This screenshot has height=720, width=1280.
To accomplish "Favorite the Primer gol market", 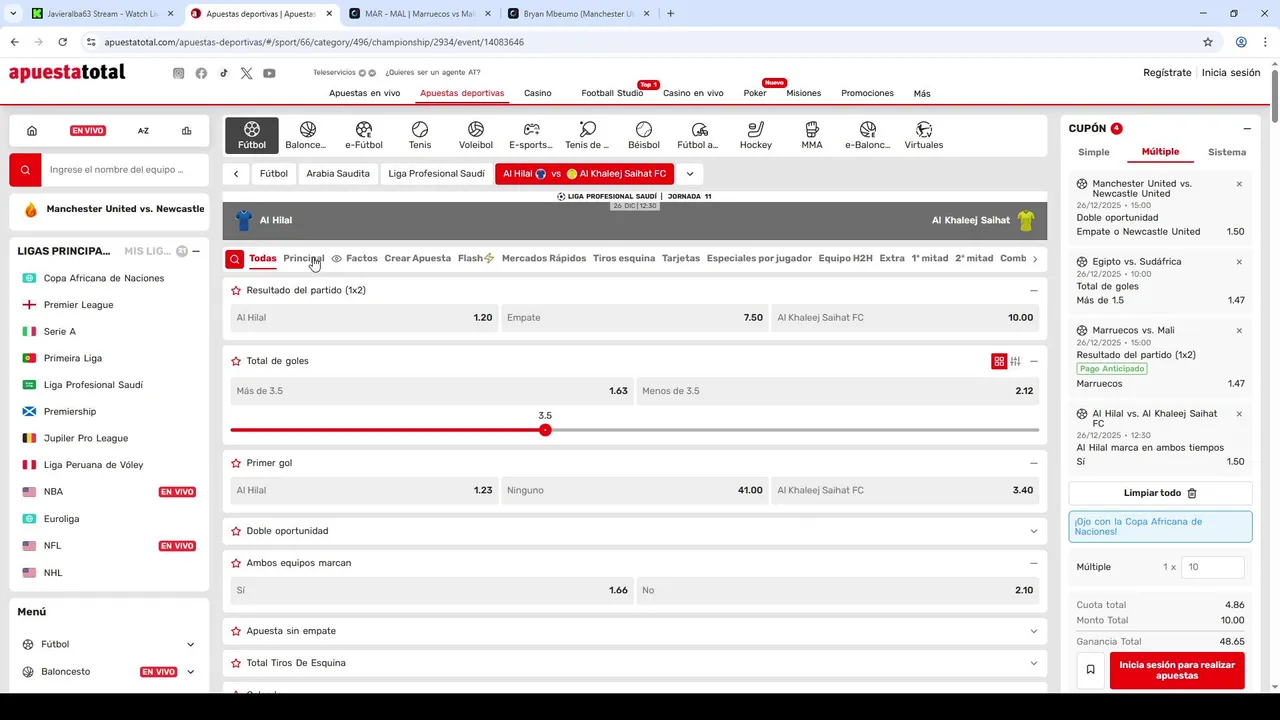I will [236, 463].
